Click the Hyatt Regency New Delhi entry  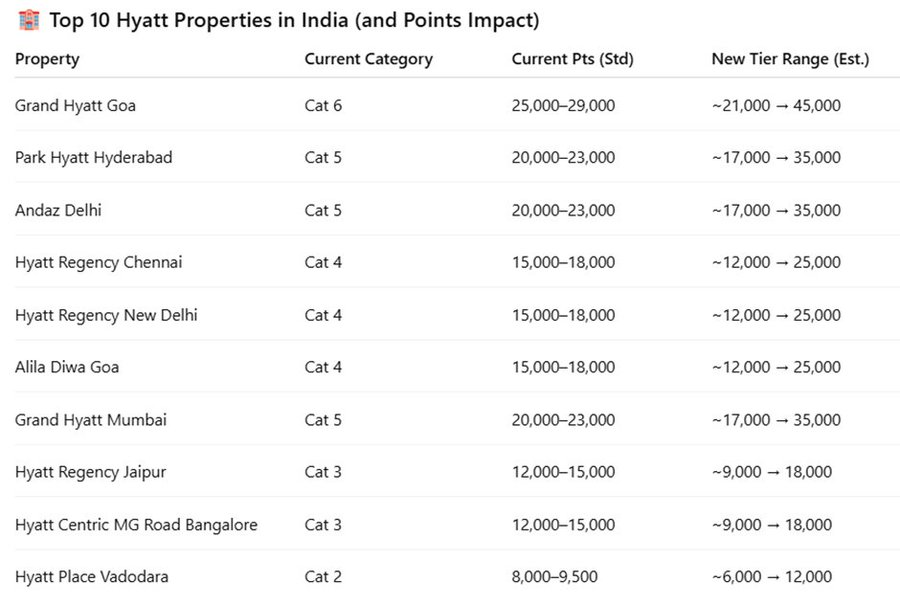106,315
